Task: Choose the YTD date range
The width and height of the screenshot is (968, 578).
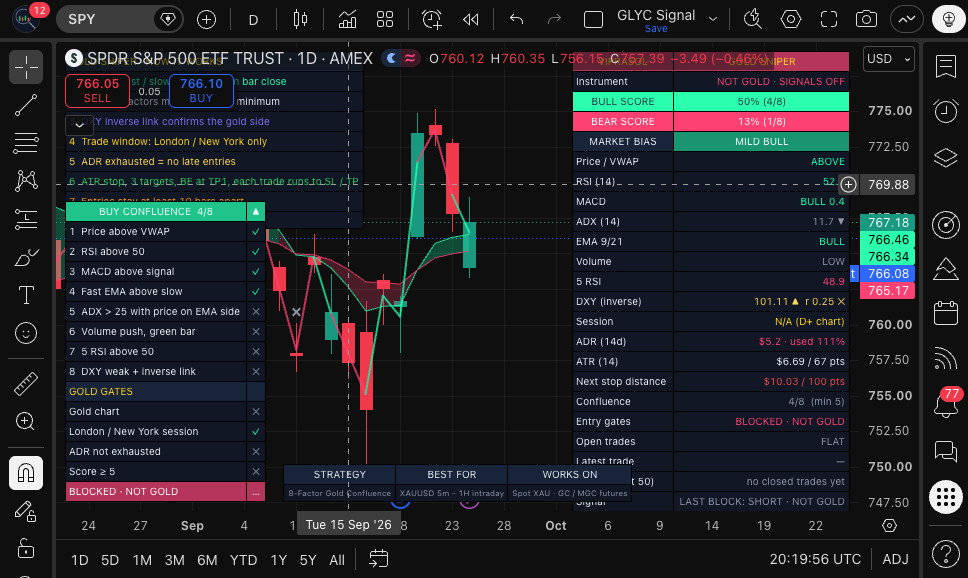Action: (x=243, y=560)
